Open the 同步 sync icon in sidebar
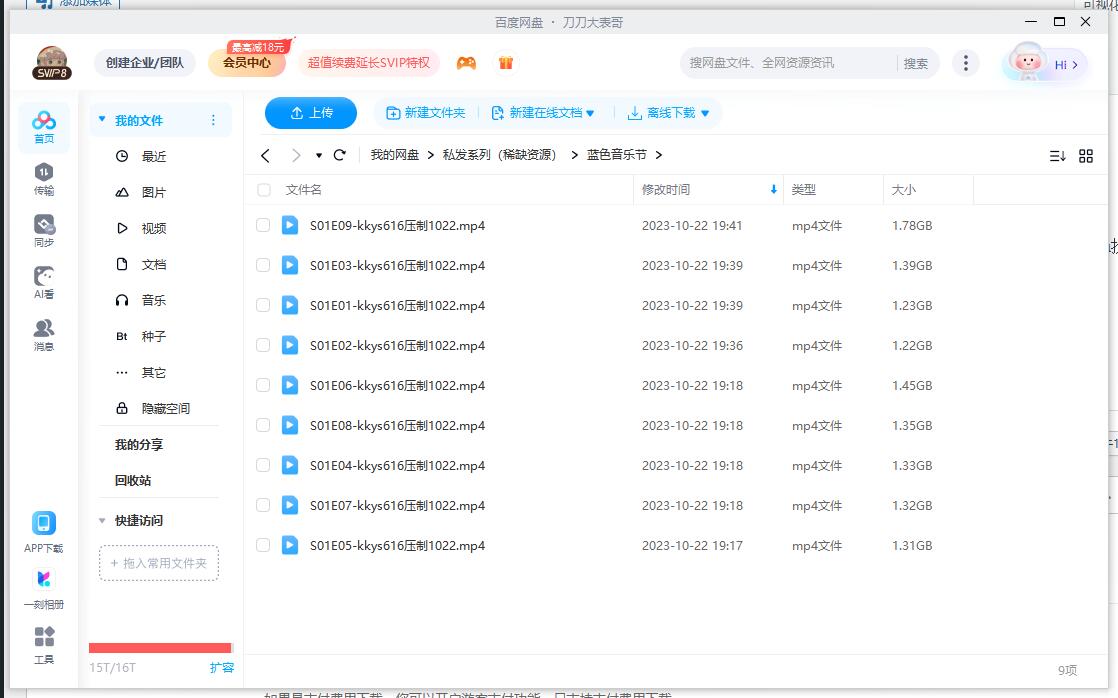 [44, 230]
